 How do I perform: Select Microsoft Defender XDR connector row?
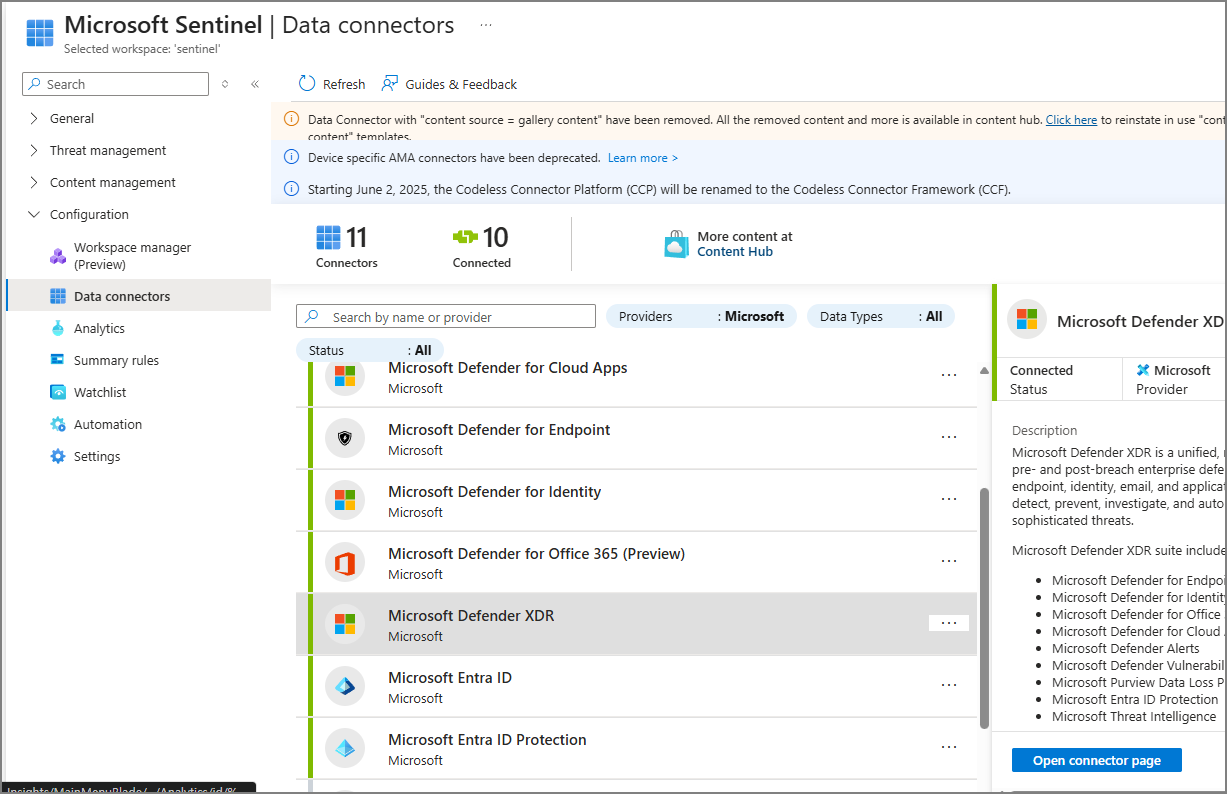coord(636,624)
